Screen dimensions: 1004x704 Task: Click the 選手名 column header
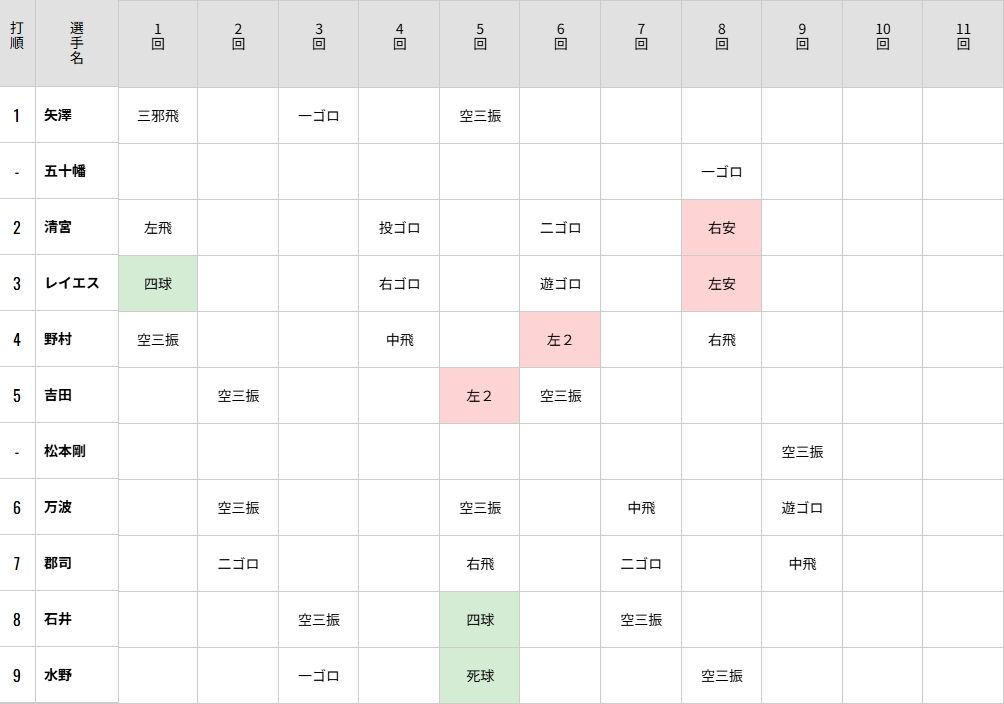click(77, 43)
